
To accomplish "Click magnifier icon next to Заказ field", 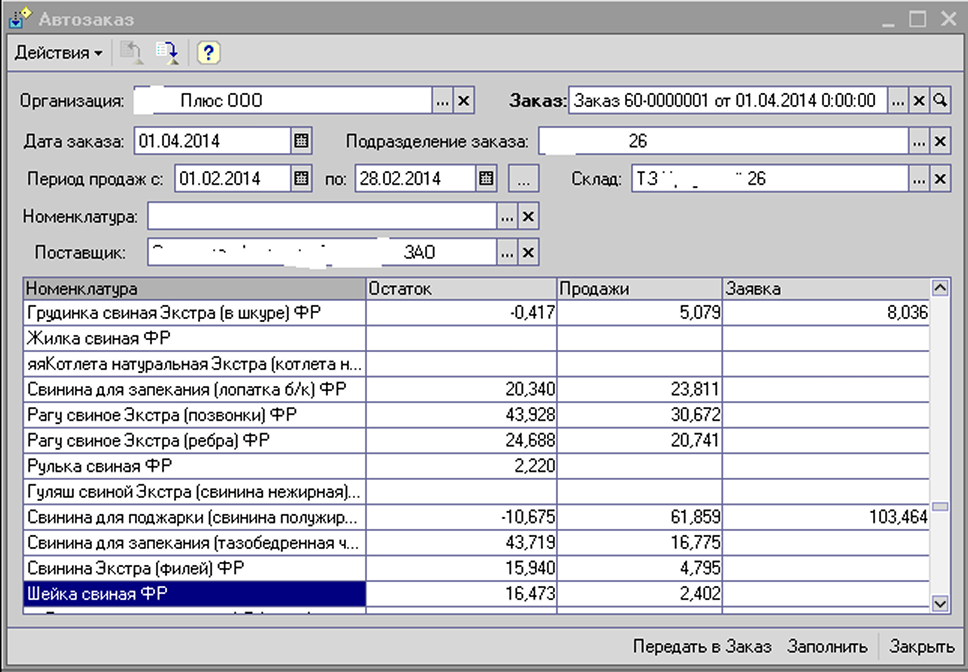I will point(940,101).
